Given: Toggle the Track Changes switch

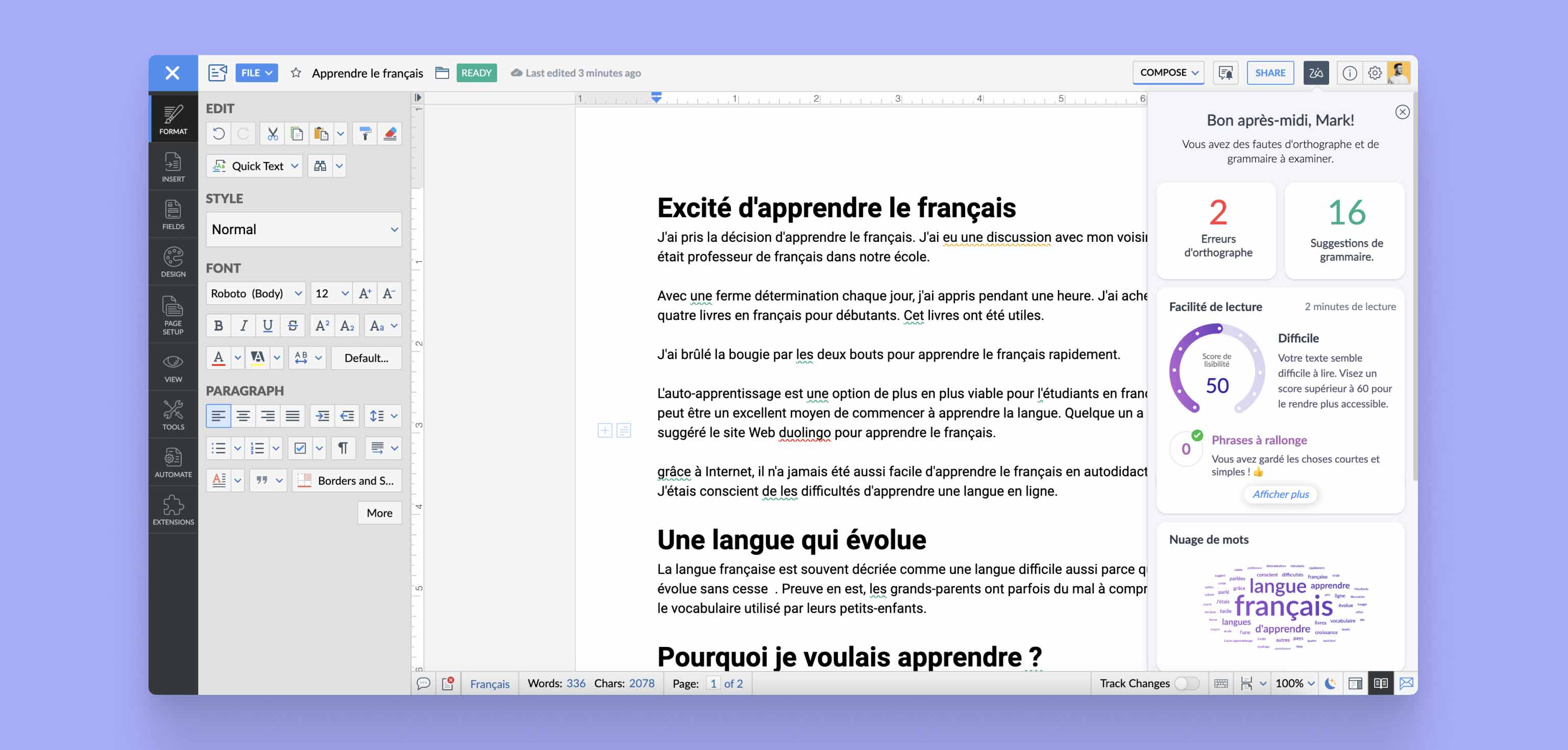Looking at the screenshot, I should pyautogui.click(x=1186, y=684).
